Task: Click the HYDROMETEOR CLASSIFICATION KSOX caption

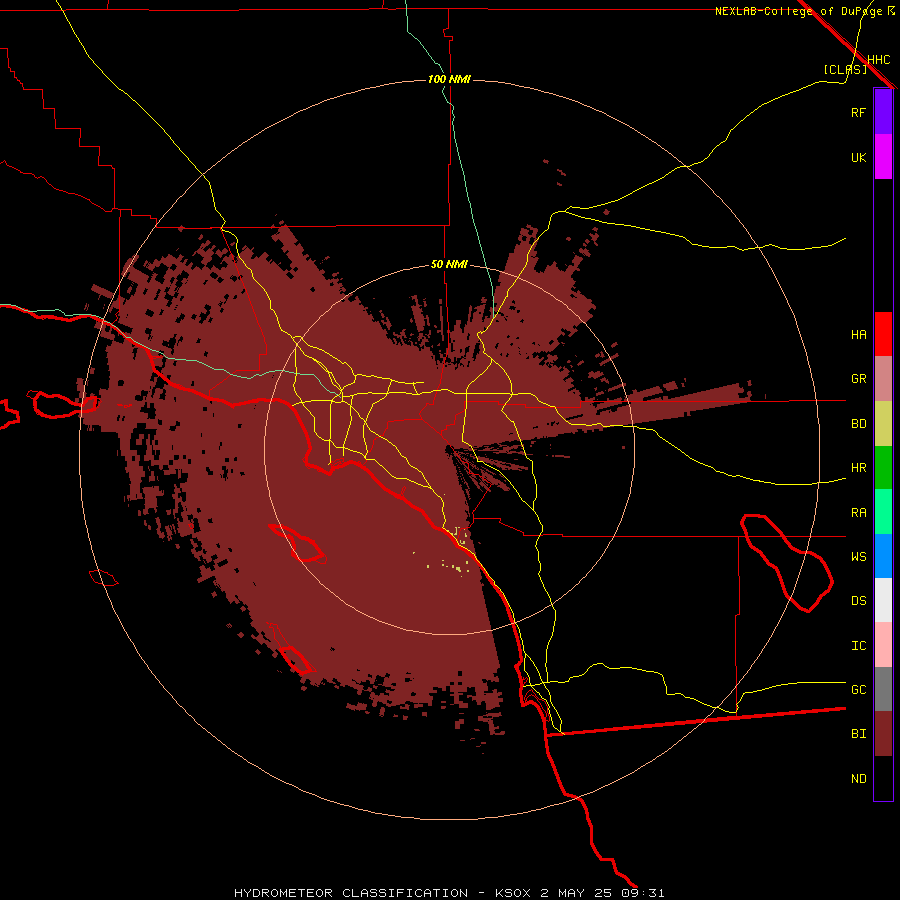Action: click(449, 893)
